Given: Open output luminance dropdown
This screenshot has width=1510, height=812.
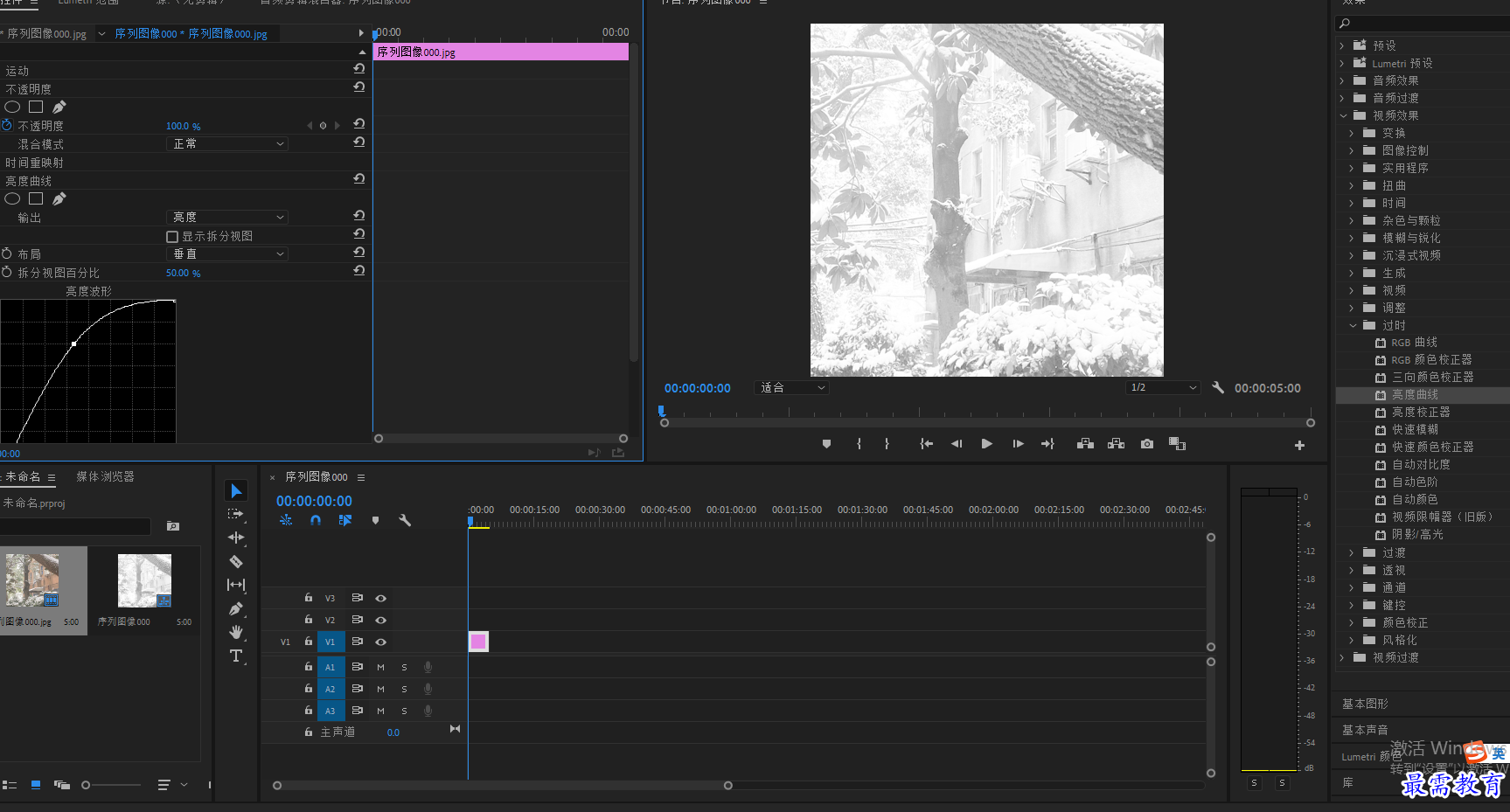Looking at the screenshot, I should click(x=227, y=217).
